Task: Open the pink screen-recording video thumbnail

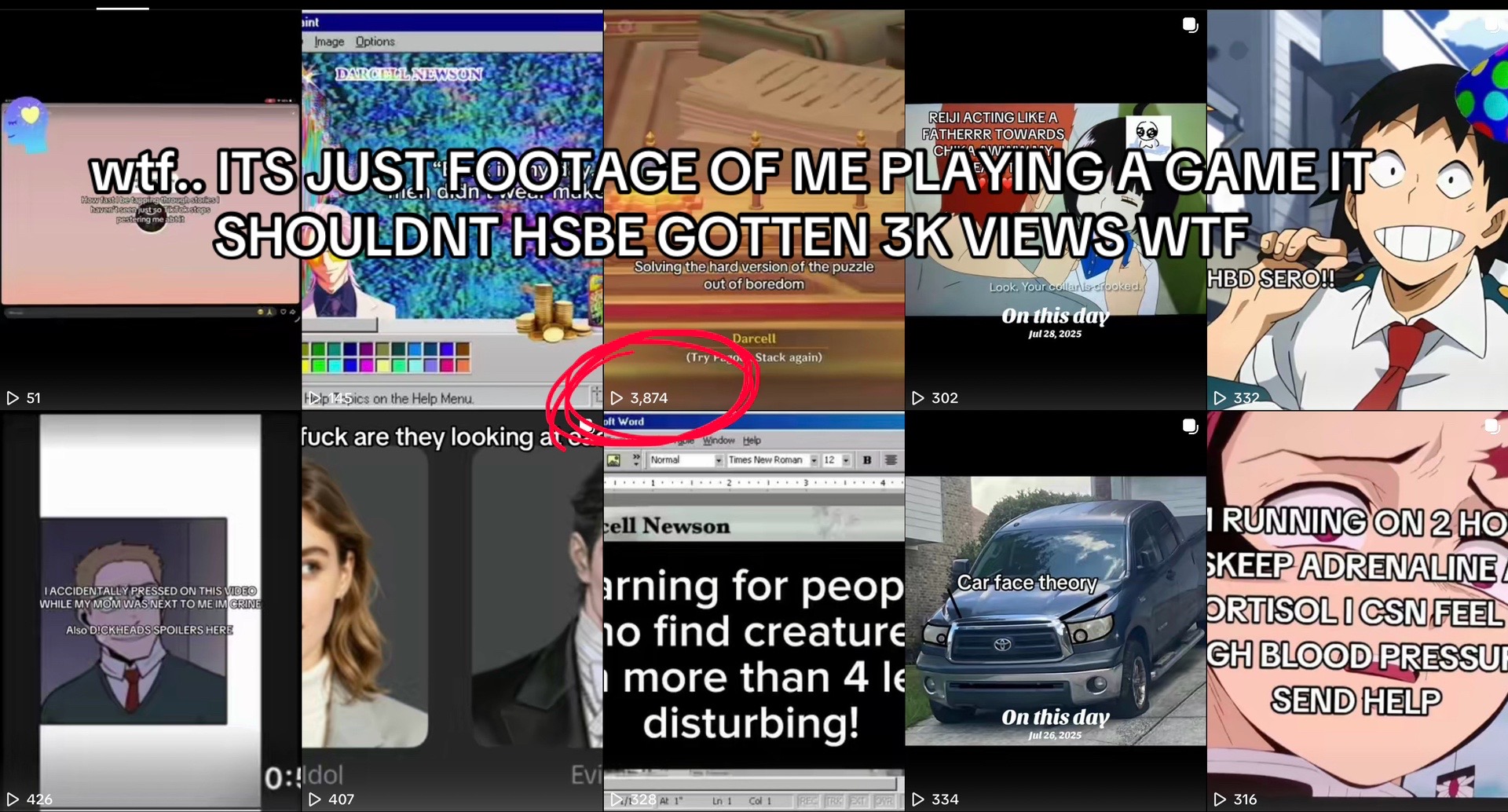Action: click(x=151, y=210)
